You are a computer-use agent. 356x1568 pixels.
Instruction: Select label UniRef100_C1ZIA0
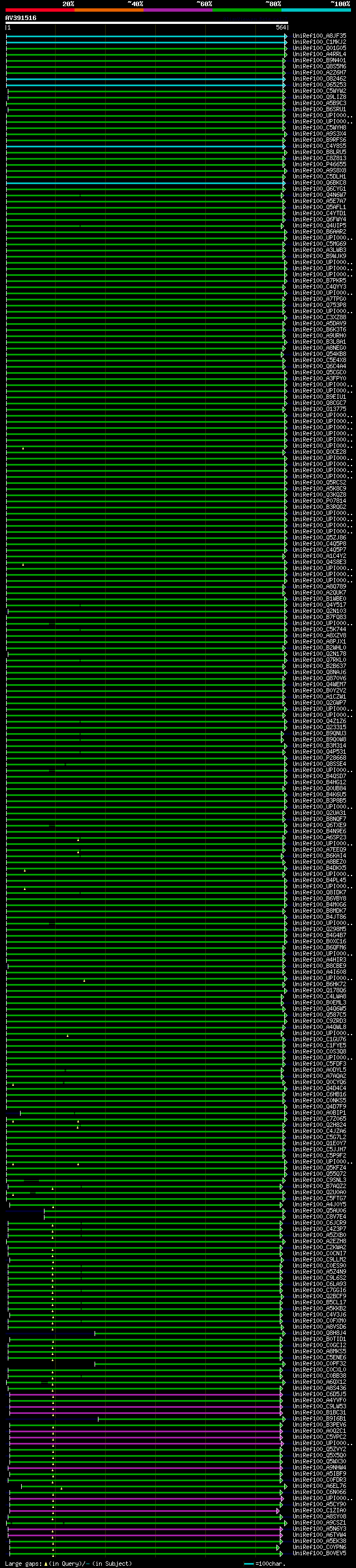click(x=319, y=1510)
